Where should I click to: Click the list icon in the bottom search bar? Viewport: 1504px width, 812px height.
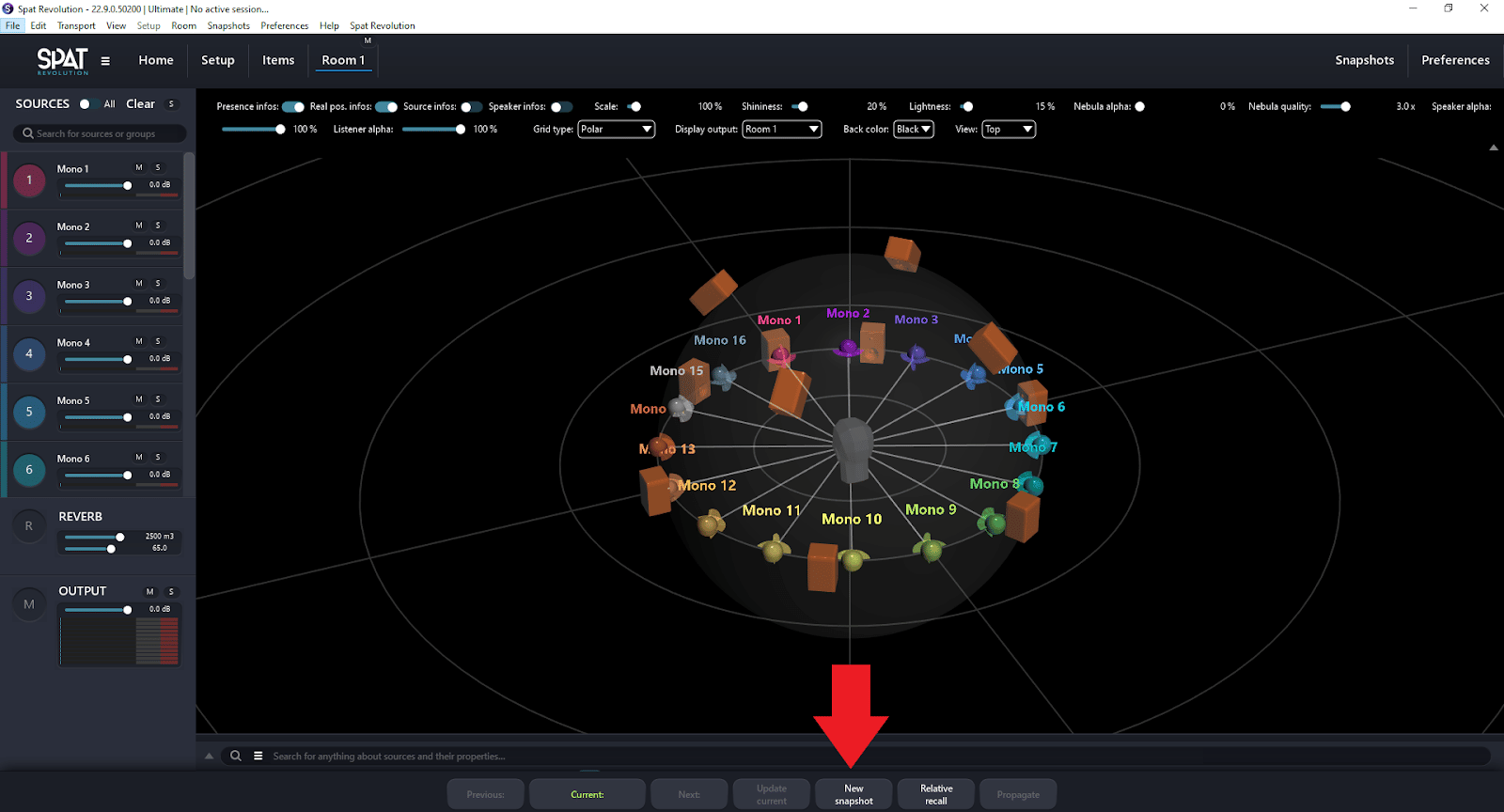[x=258, y=756]
